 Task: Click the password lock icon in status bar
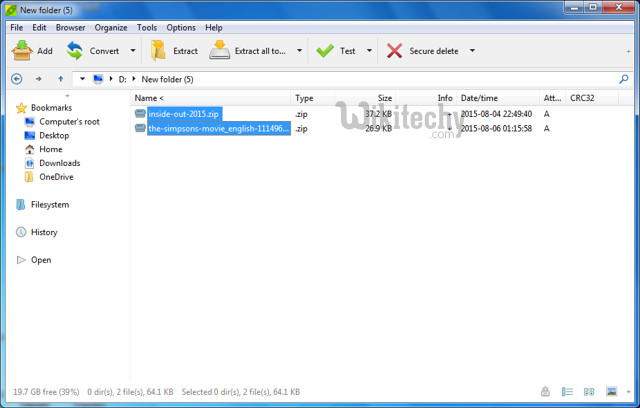coord(545,392)
